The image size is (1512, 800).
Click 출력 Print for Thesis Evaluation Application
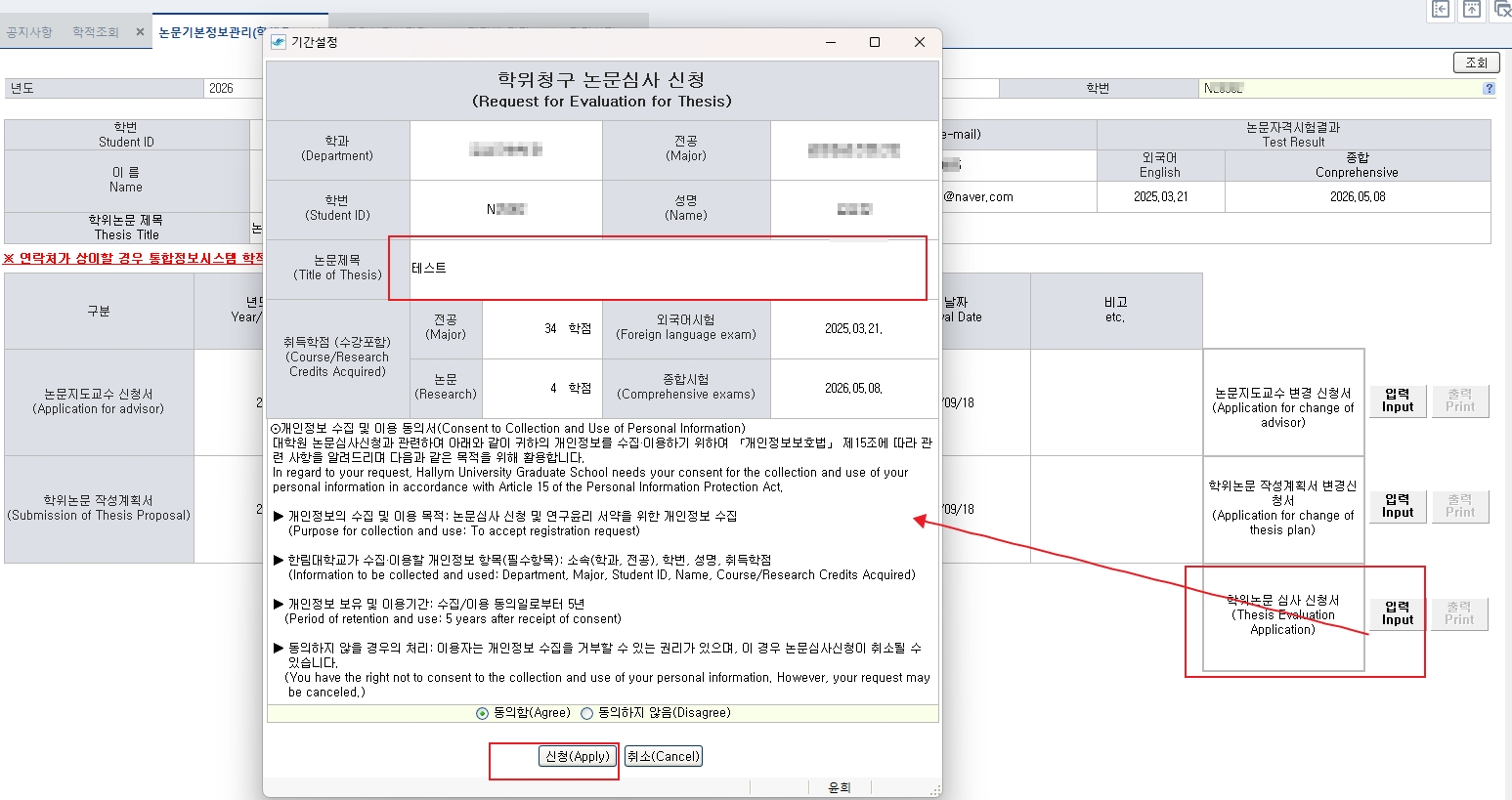tap(1460, 613)
